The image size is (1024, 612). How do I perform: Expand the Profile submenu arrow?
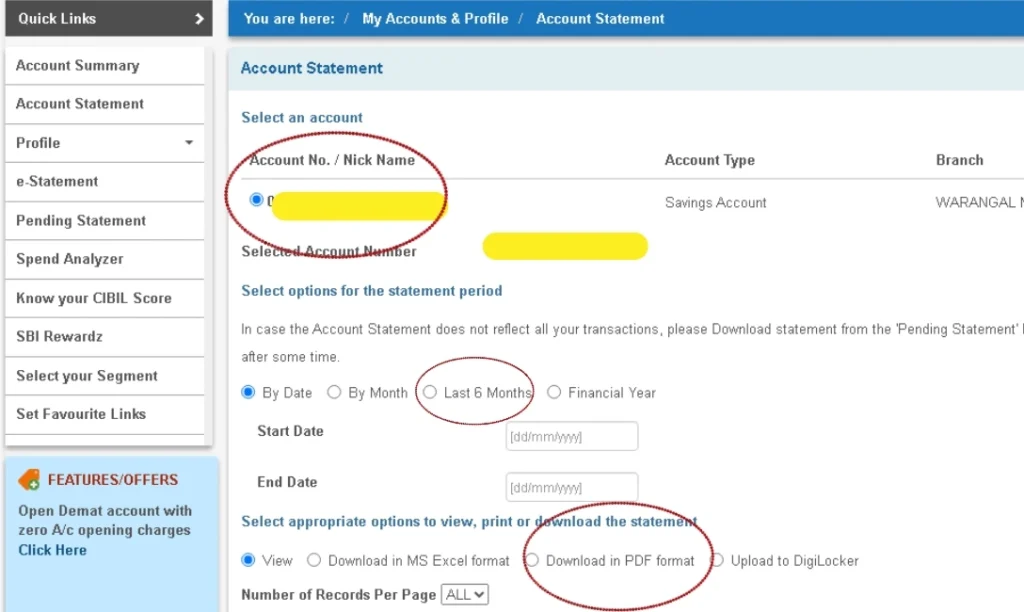click(x=189, y=142)
